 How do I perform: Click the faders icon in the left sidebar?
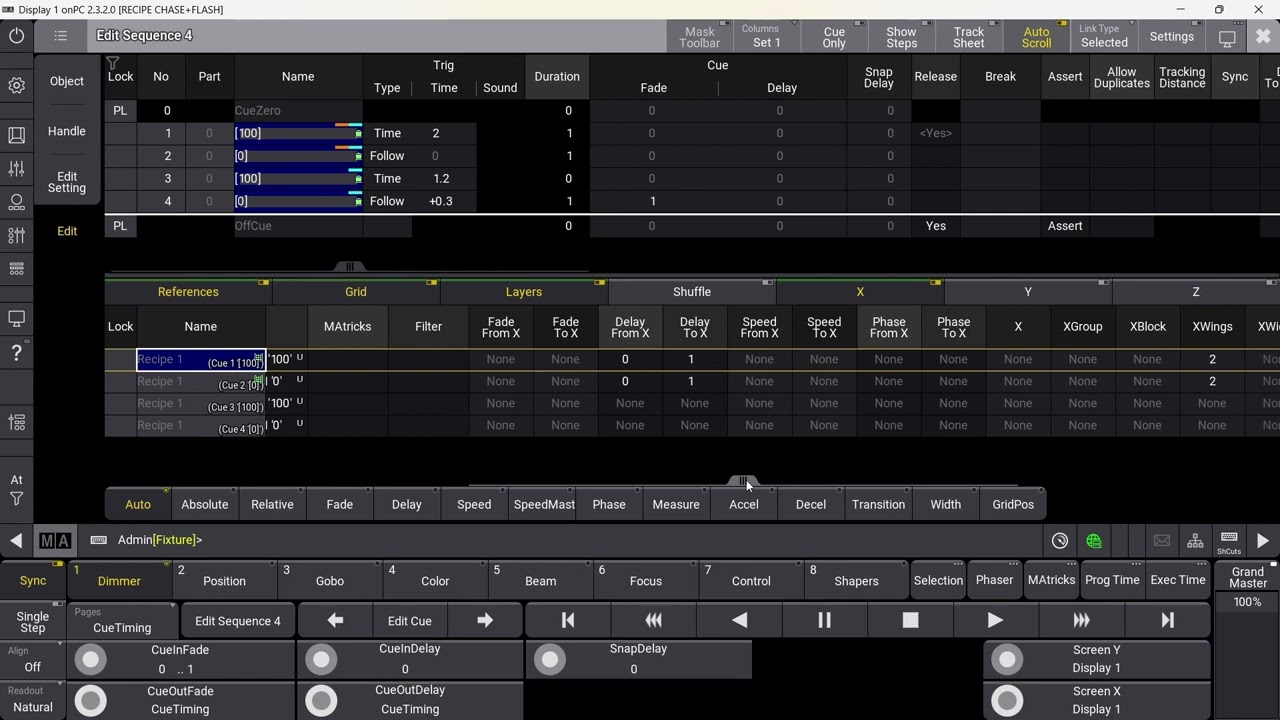(x=17, y=169)
